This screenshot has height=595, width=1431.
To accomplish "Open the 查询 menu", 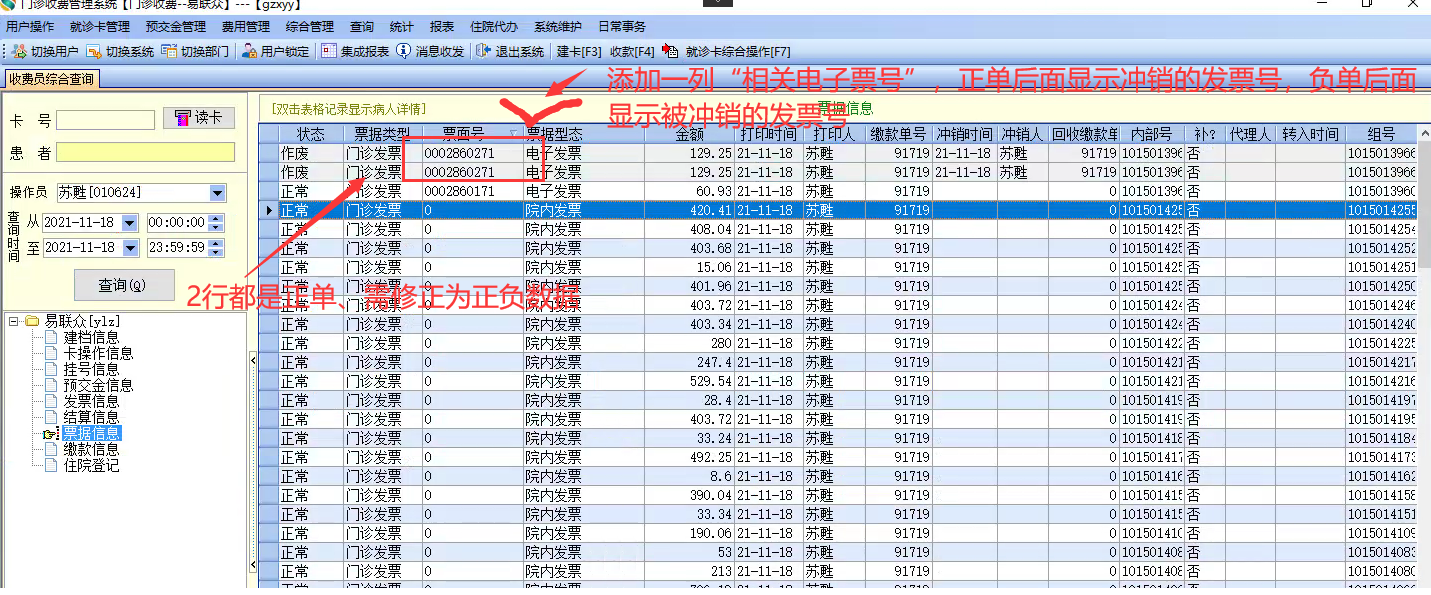I will (x=362, y=27).
